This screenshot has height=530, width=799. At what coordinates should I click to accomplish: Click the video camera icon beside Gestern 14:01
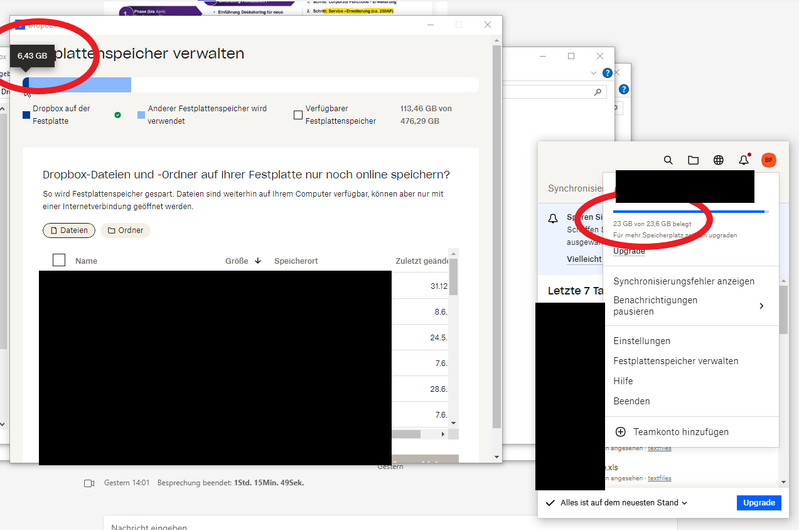click(88, 483)
